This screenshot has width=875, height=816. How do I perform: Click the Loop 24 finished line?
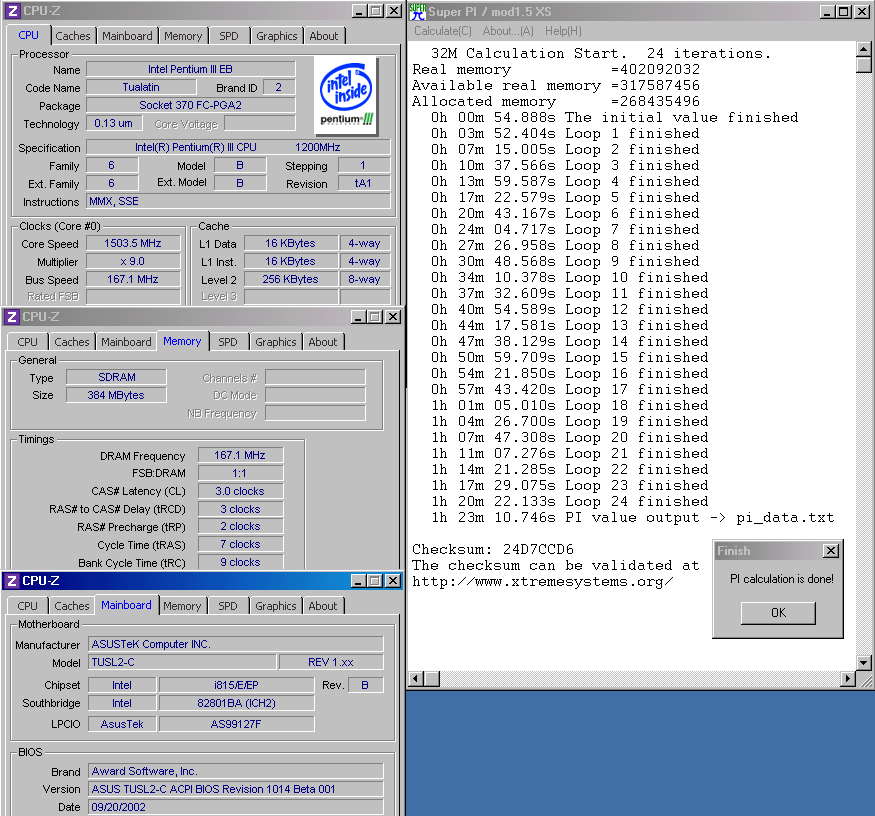tap(569, 501)
